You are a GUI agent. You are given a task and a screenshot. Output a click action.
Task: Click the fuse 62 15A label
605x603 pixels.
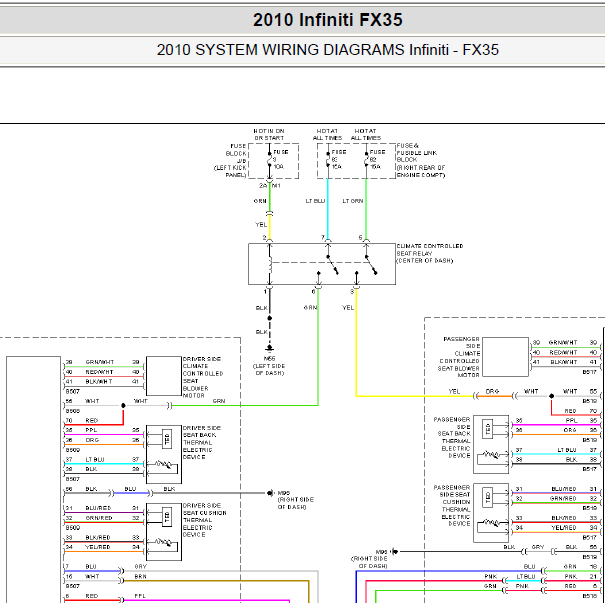point(377,159)
